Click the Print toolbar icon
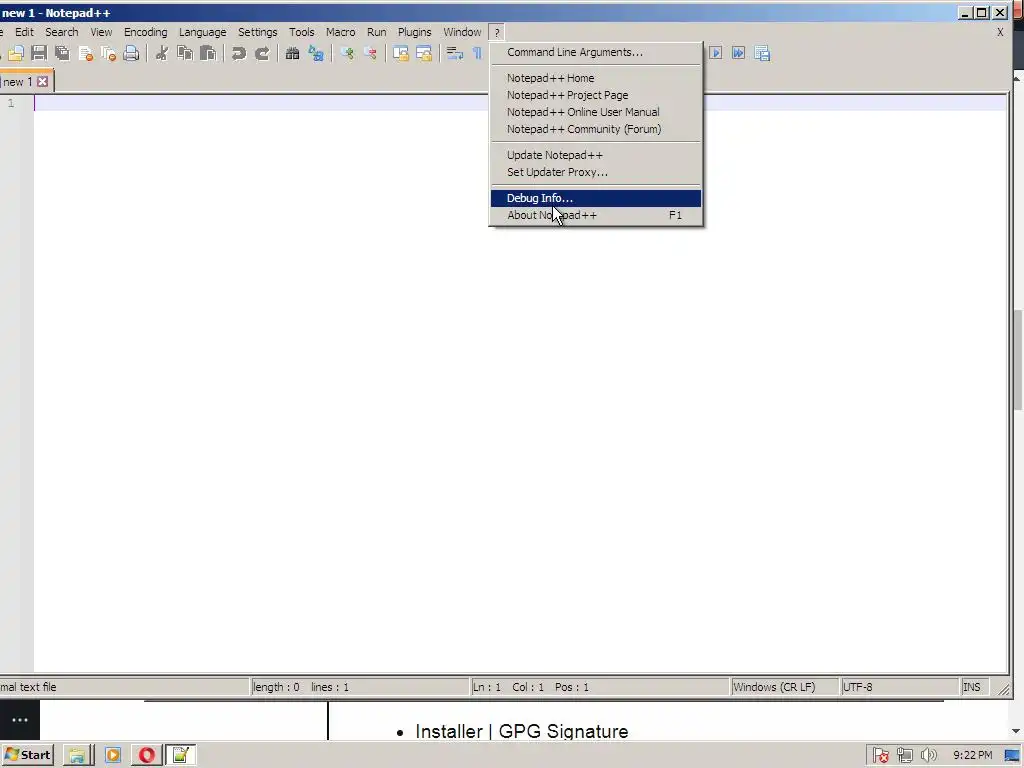Screen dimensions: 1024x768 click(x=131, y=54)
